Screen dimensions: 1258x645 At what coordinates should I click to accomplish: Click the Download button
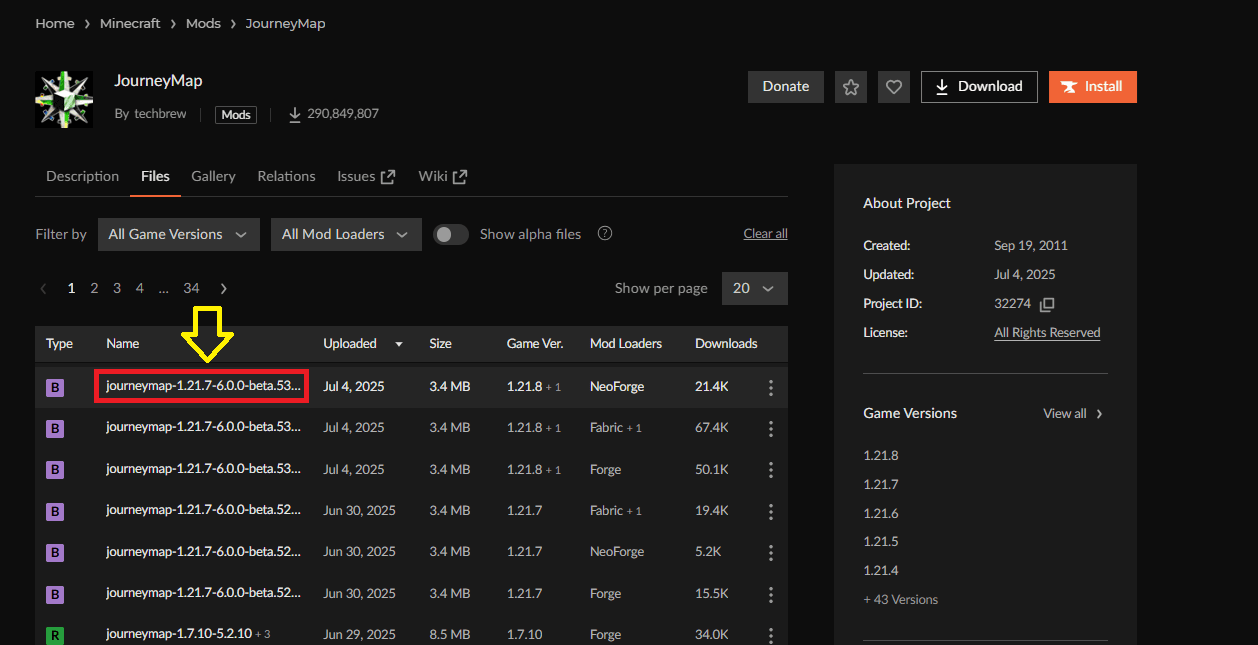979,87
